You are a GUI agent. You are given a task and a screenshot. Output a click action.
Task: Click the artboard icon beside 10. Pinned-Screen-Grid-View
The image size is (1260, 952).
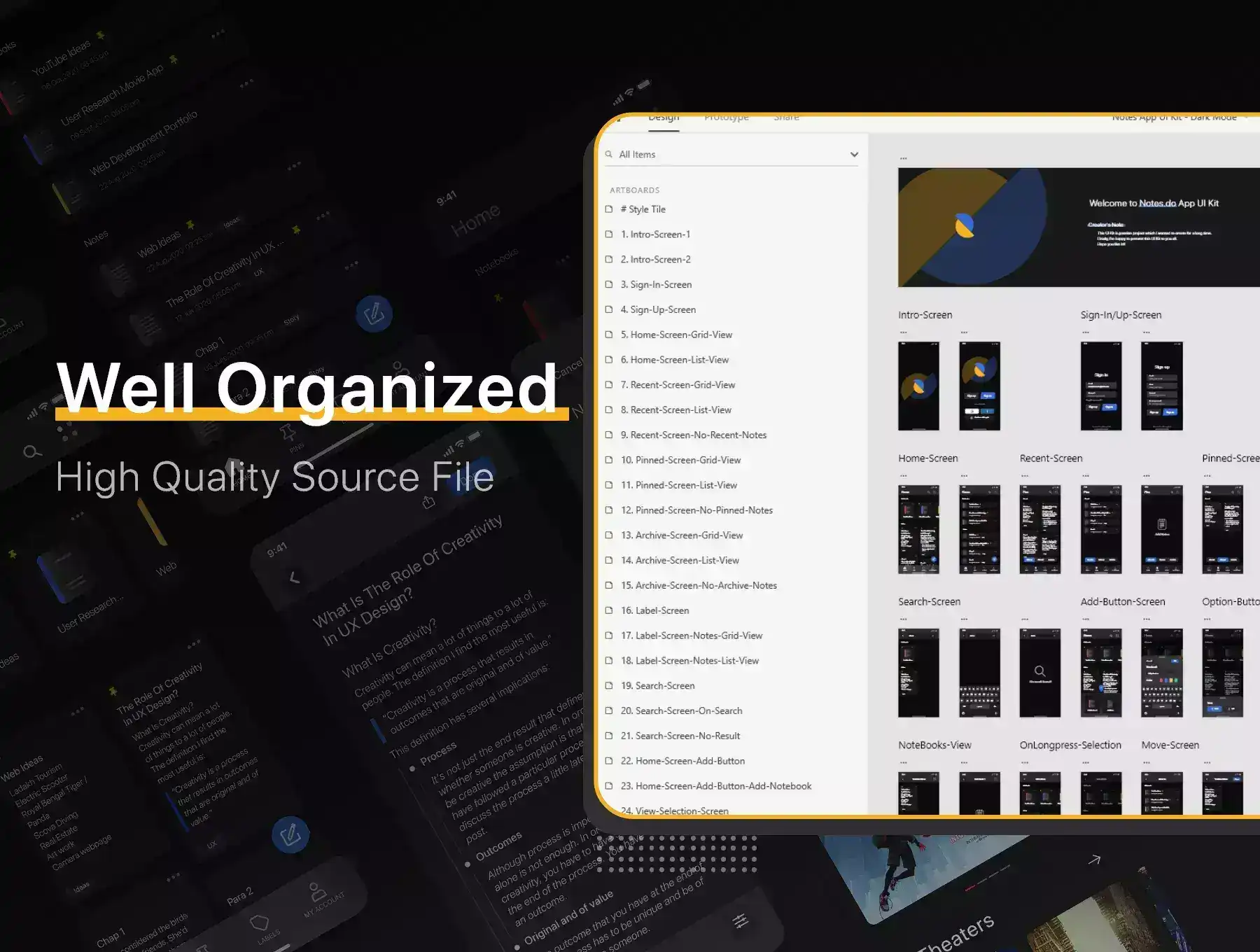609,460
